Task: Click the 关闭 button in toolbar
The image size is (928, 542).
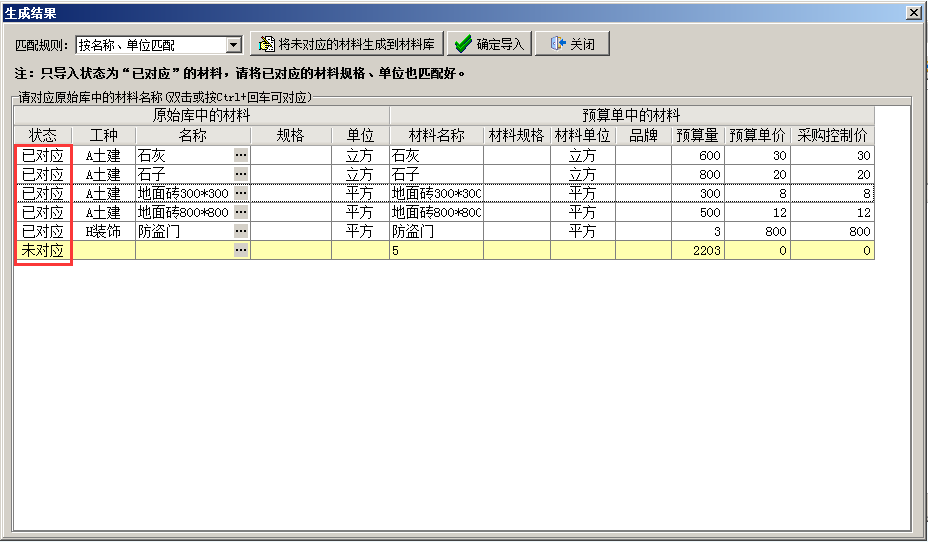Action: point(572,44)
